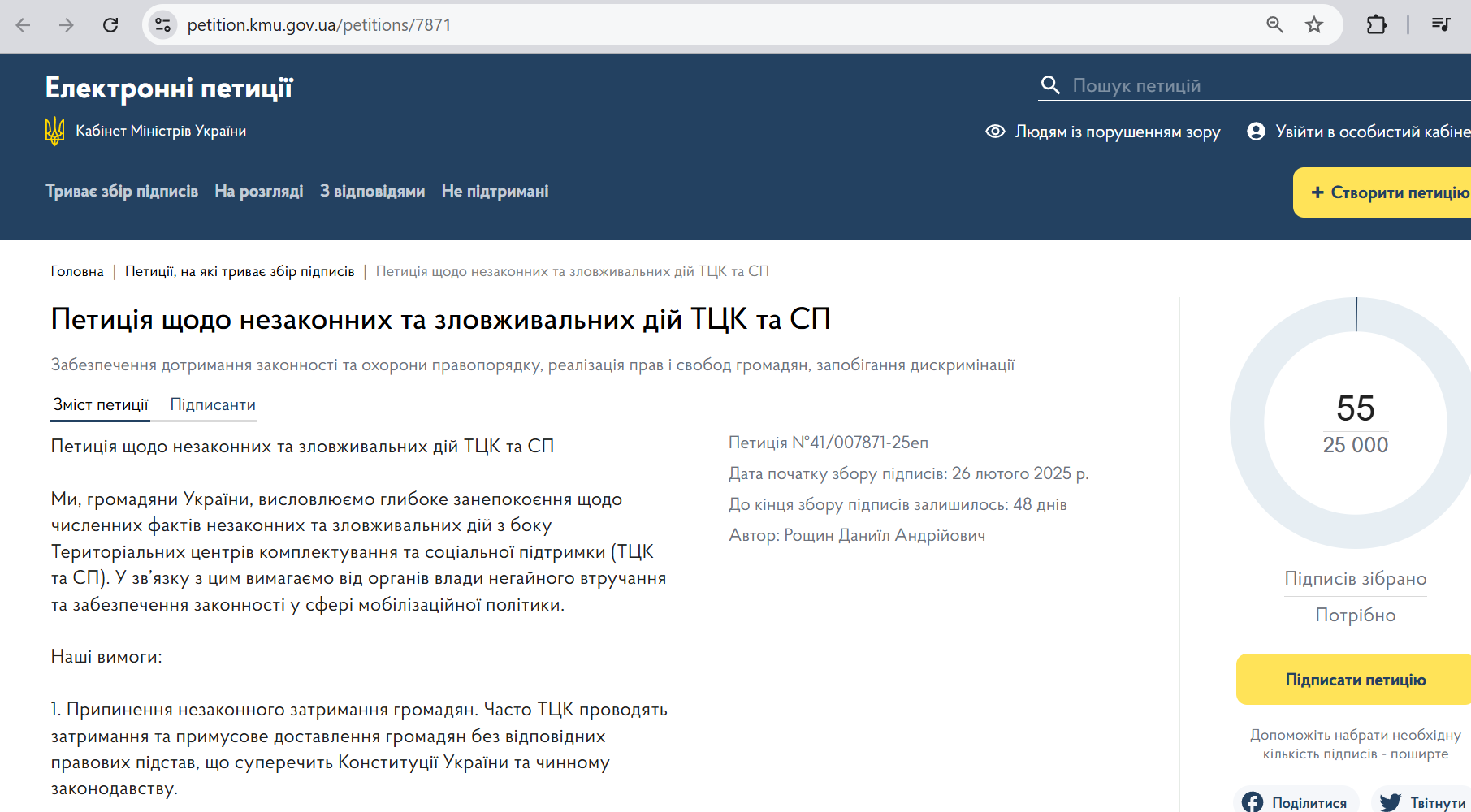The width and height of the screenshot is (1471, 812).
Task: Click Створити петицію button
Action: coord(1382,192)
